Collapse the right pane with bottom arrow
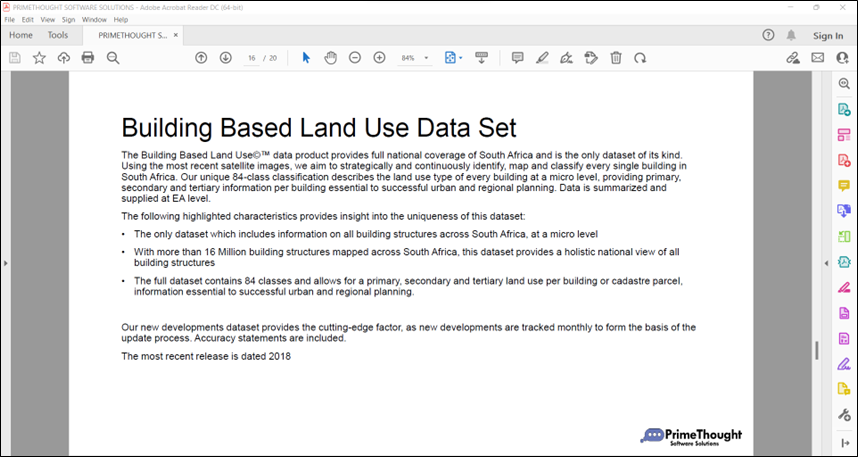This screenshot has width=858, height=457. [x=844, y=443]
